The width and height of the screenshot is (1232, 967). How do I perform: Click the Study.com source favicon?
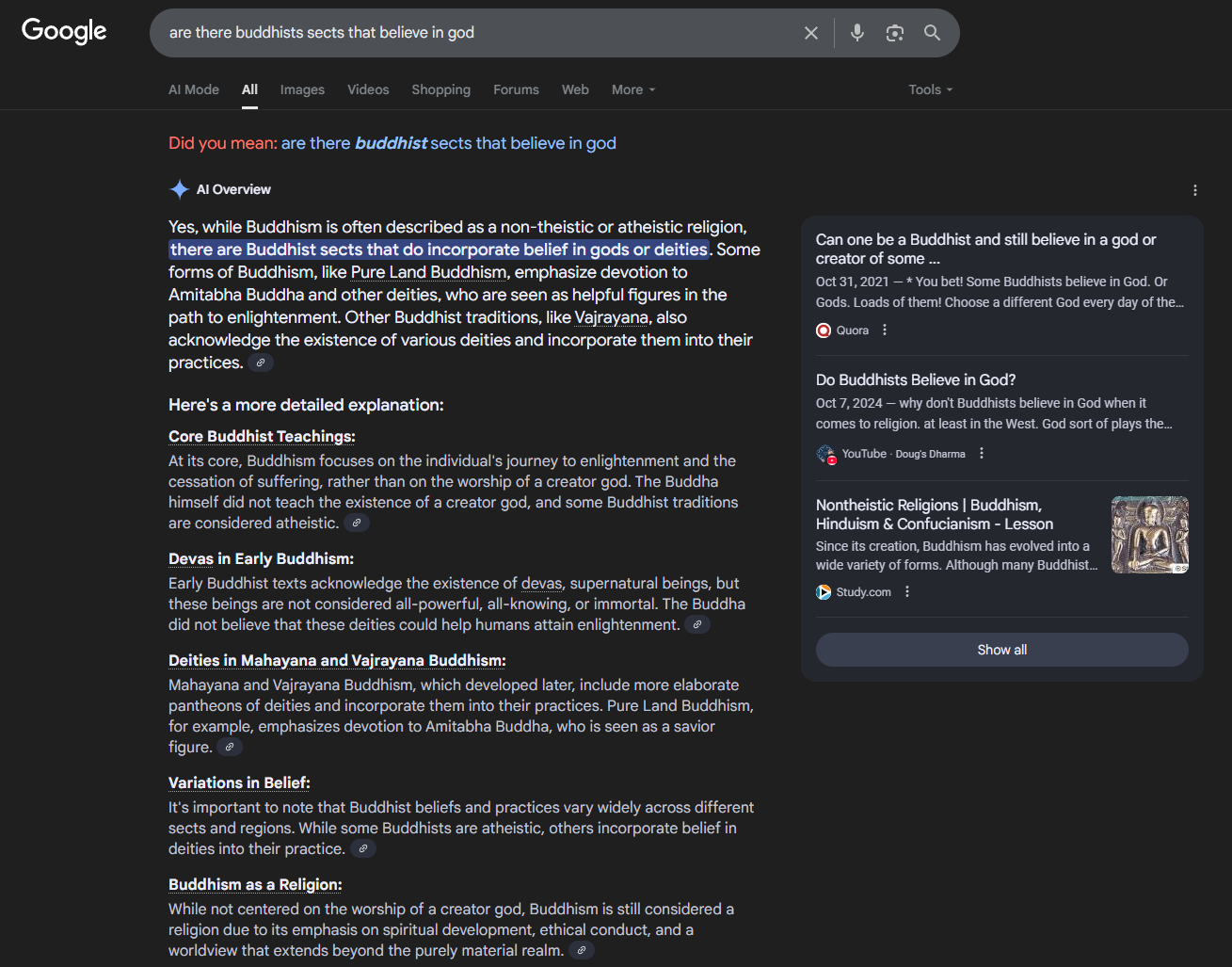pyautogui.click(x=824, y=592)
